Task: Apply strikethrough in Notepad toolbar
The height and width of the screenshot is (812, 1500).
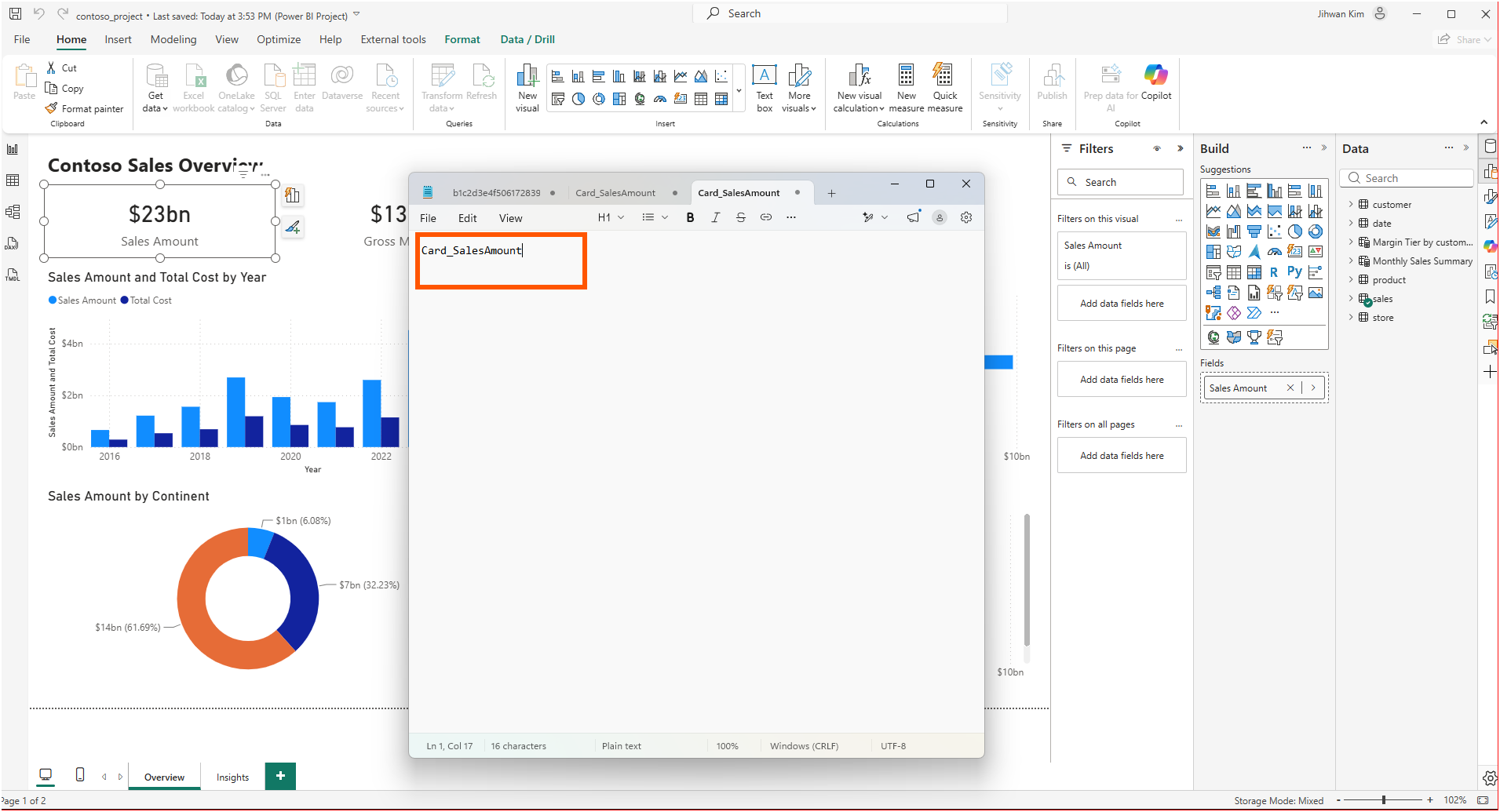Action: point(740,217)
